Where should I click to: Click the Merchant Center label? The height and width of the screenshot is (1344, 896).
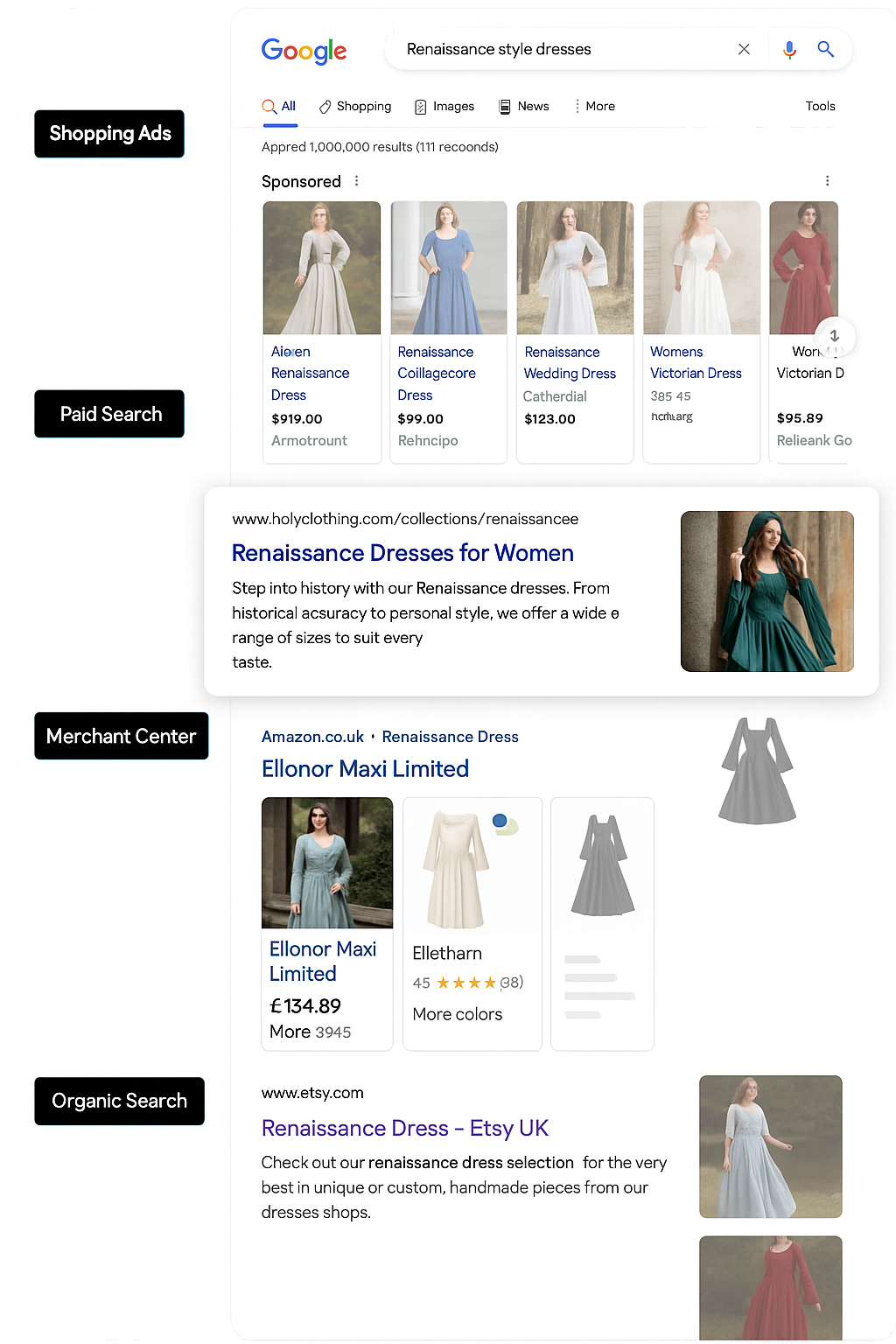tap(122, 736)
